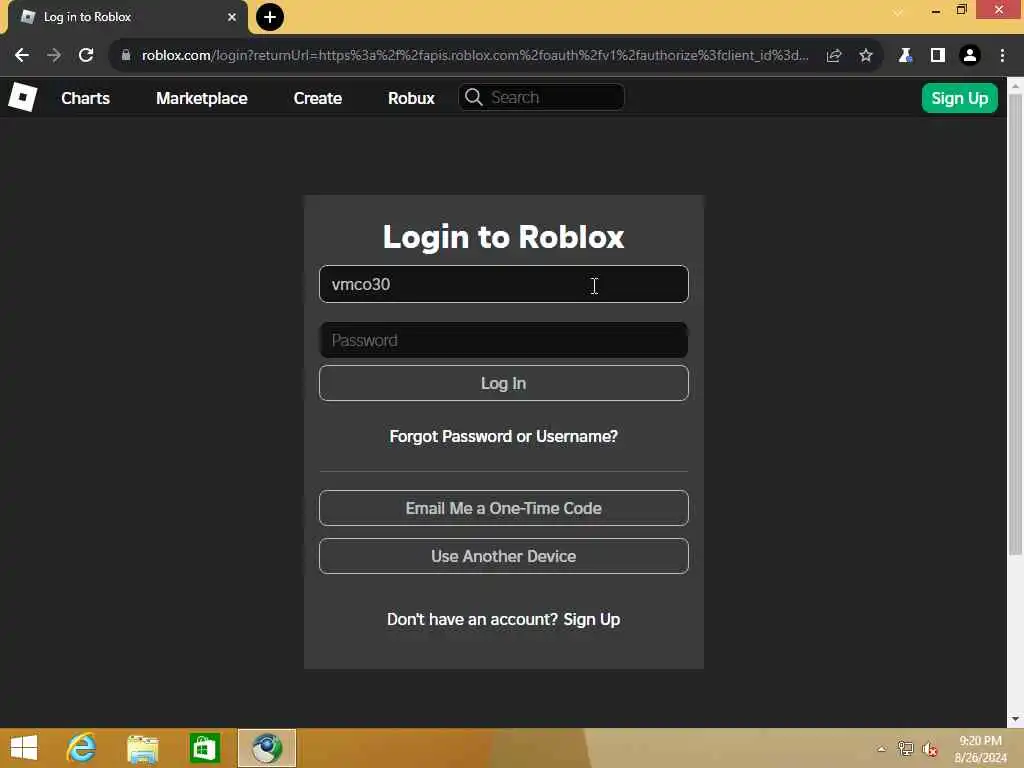Show hidden tray icons arrow
The height and width of the screenshot is (768, 1024).
(x=882, y=749)
